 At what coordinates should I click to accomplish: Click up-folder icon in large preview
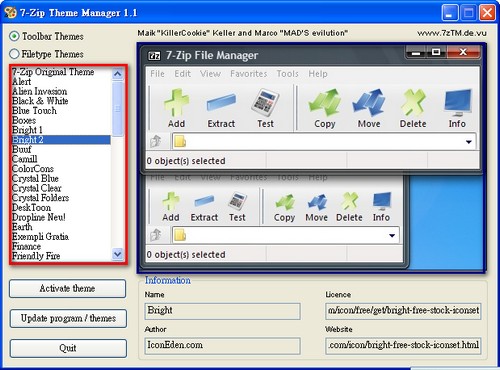(155, 141)
